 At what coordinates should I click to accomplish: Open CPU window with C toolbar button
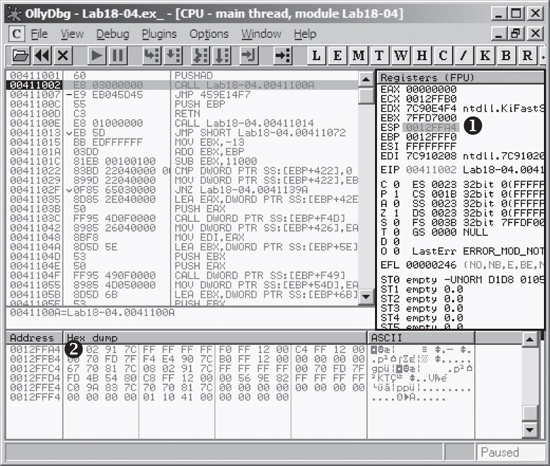pyautogui.click(x=443, y=55)
